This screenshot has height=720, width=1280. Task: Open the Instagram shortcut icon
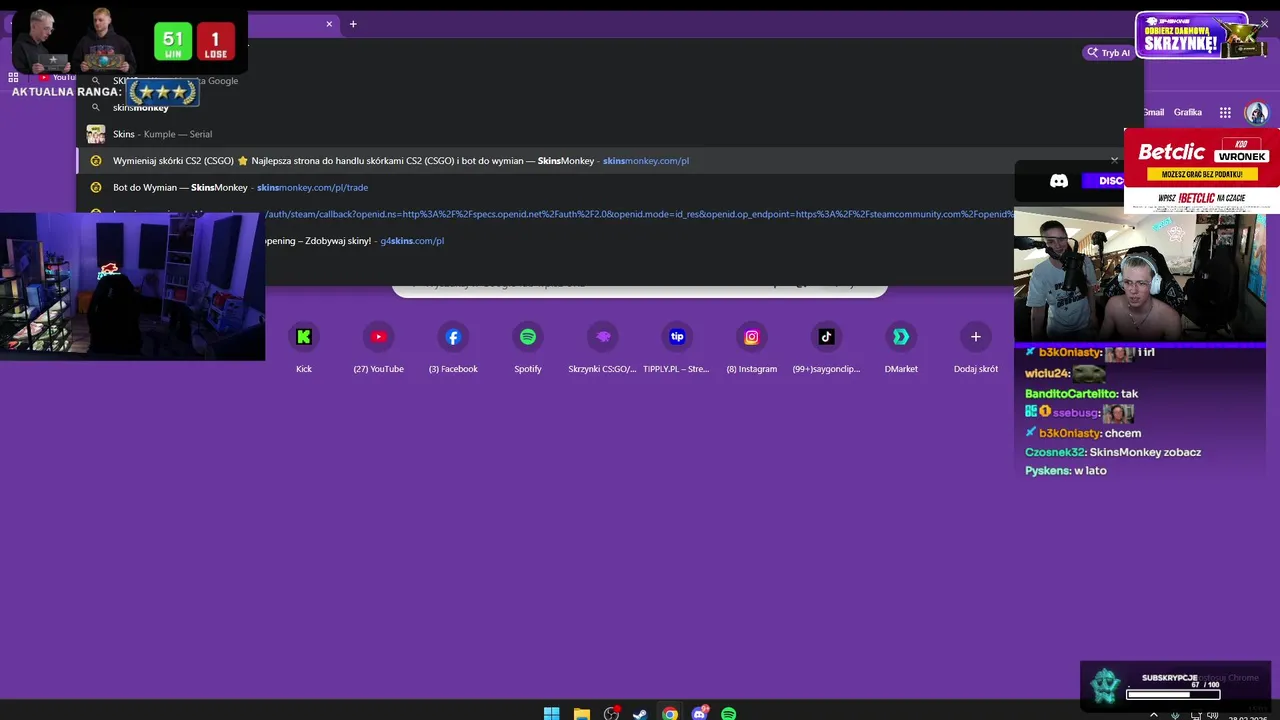pos(752,337)
